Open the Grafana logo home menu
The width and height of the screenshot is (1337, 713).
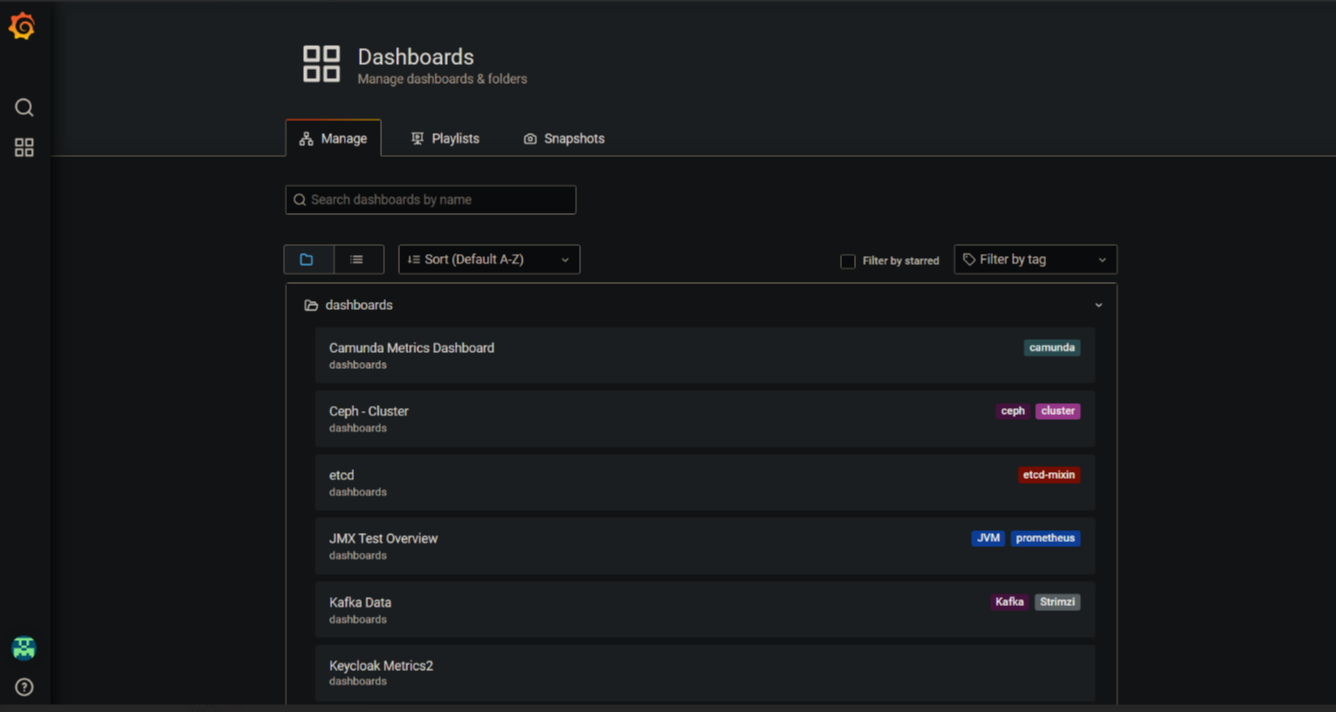[22, 26]
